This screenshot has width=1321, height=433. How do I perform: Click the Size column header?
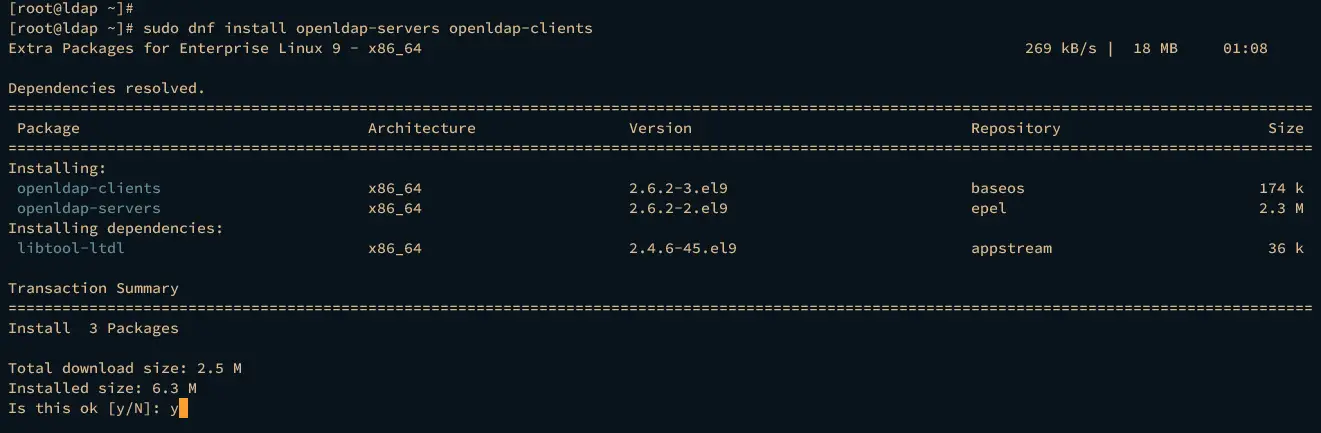(x=1286, y=128)
